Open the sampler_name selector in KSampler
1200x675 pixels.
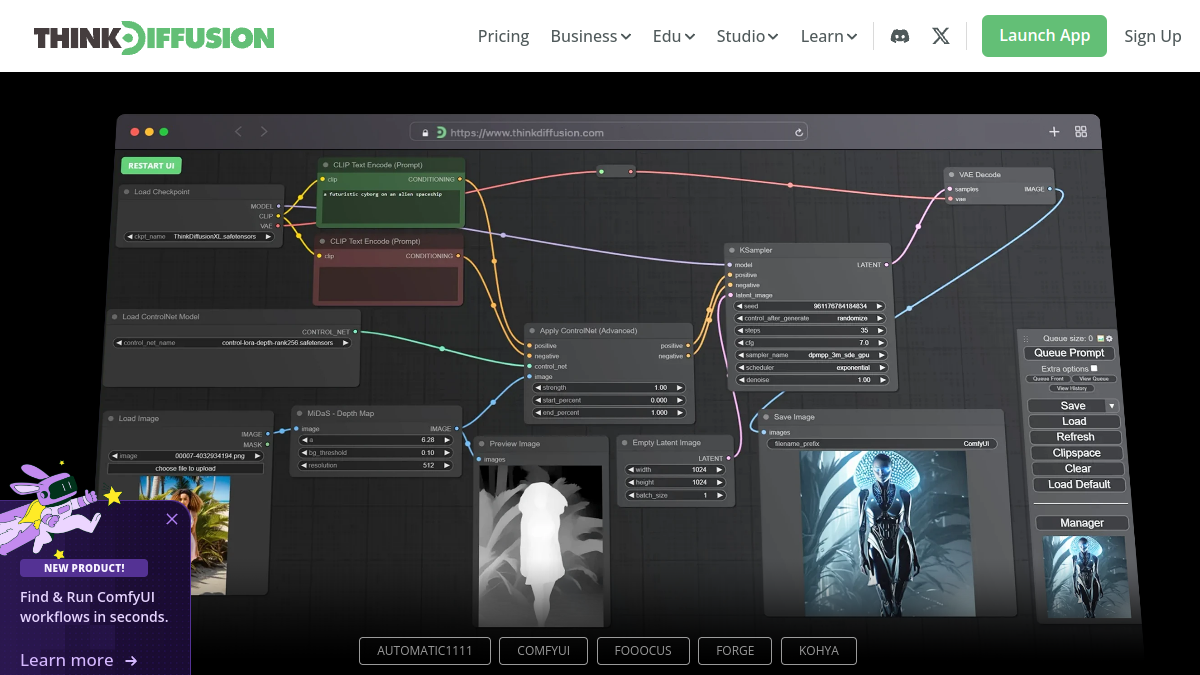811,355
